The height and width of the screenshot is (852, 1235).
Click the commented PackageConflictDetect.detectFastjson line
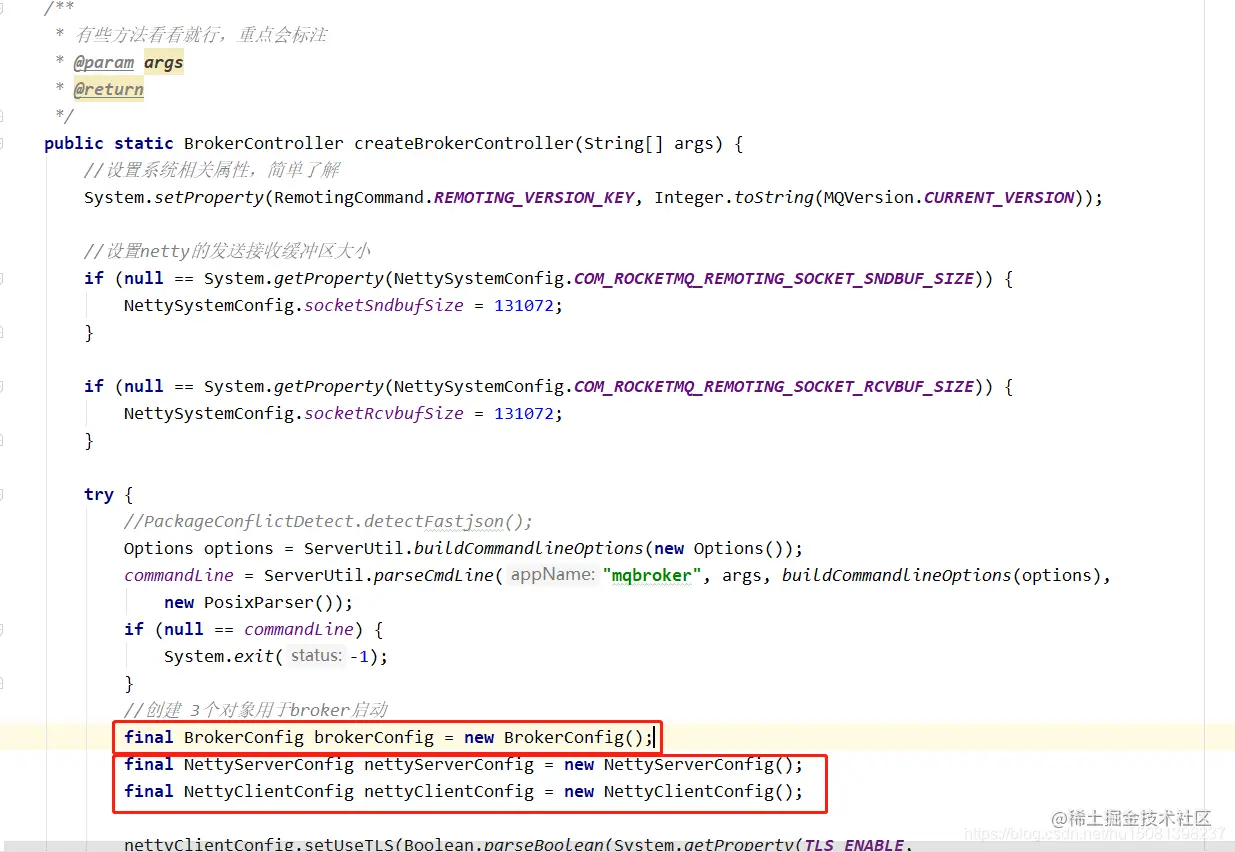coord(328,521)
